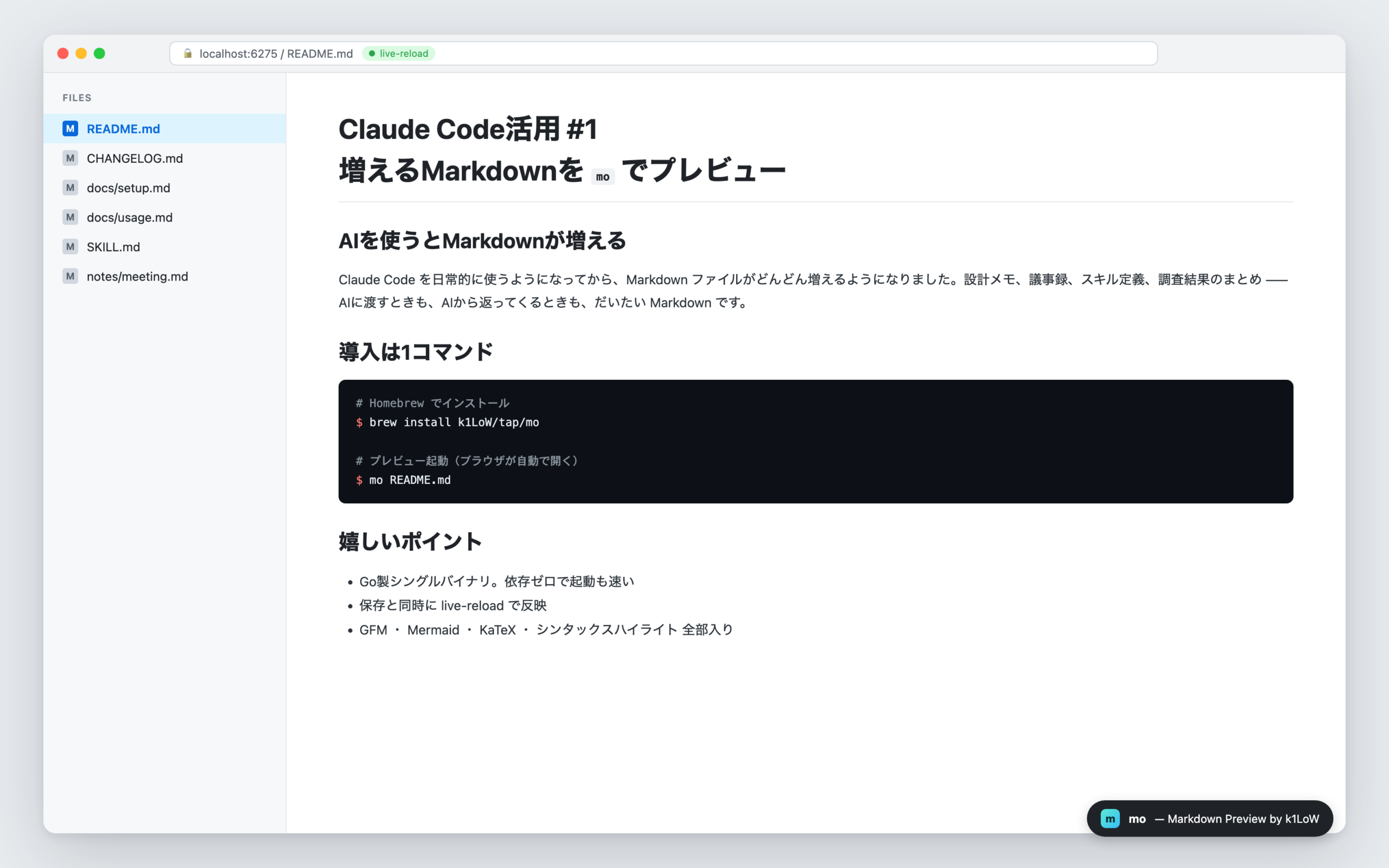Open CHANGELOG.md in the sidebar
This screenshot has width=1389, height=868.
pyautogui.click(x=165, y=158)
